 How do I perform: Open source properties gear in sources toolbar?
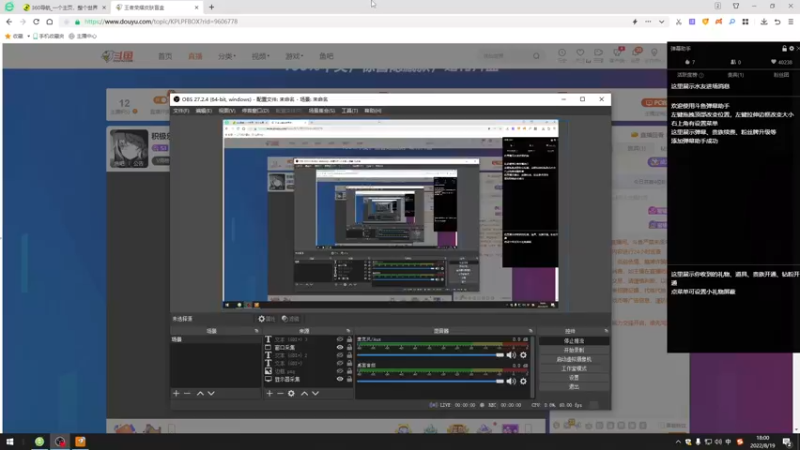point(291,393)
